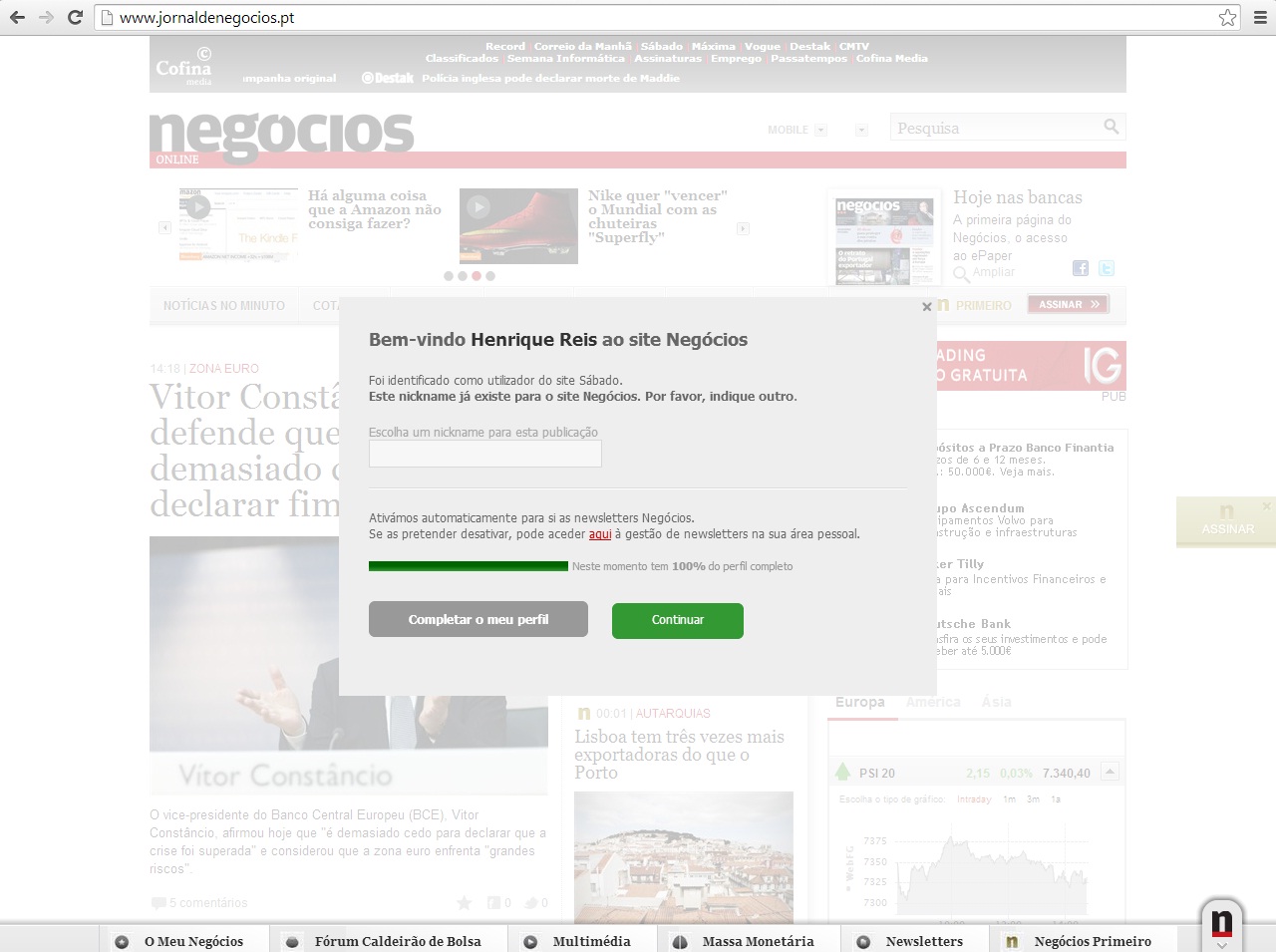This screenshot has height=952, width=1276.
Task: Select the 1m chart range
Action: pos(1010,799)
